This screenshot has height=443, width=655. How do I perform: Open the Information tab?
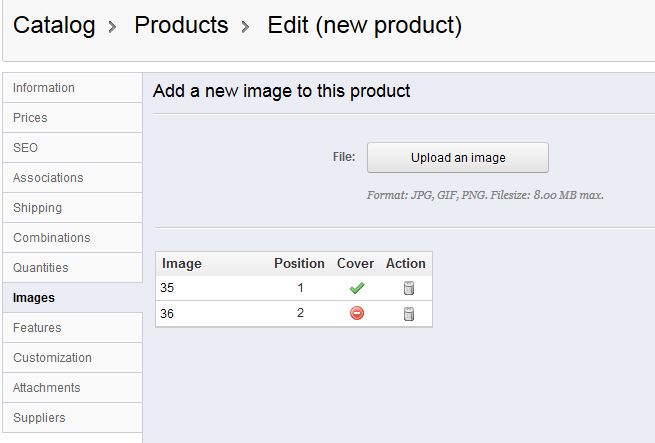point(44,88)
